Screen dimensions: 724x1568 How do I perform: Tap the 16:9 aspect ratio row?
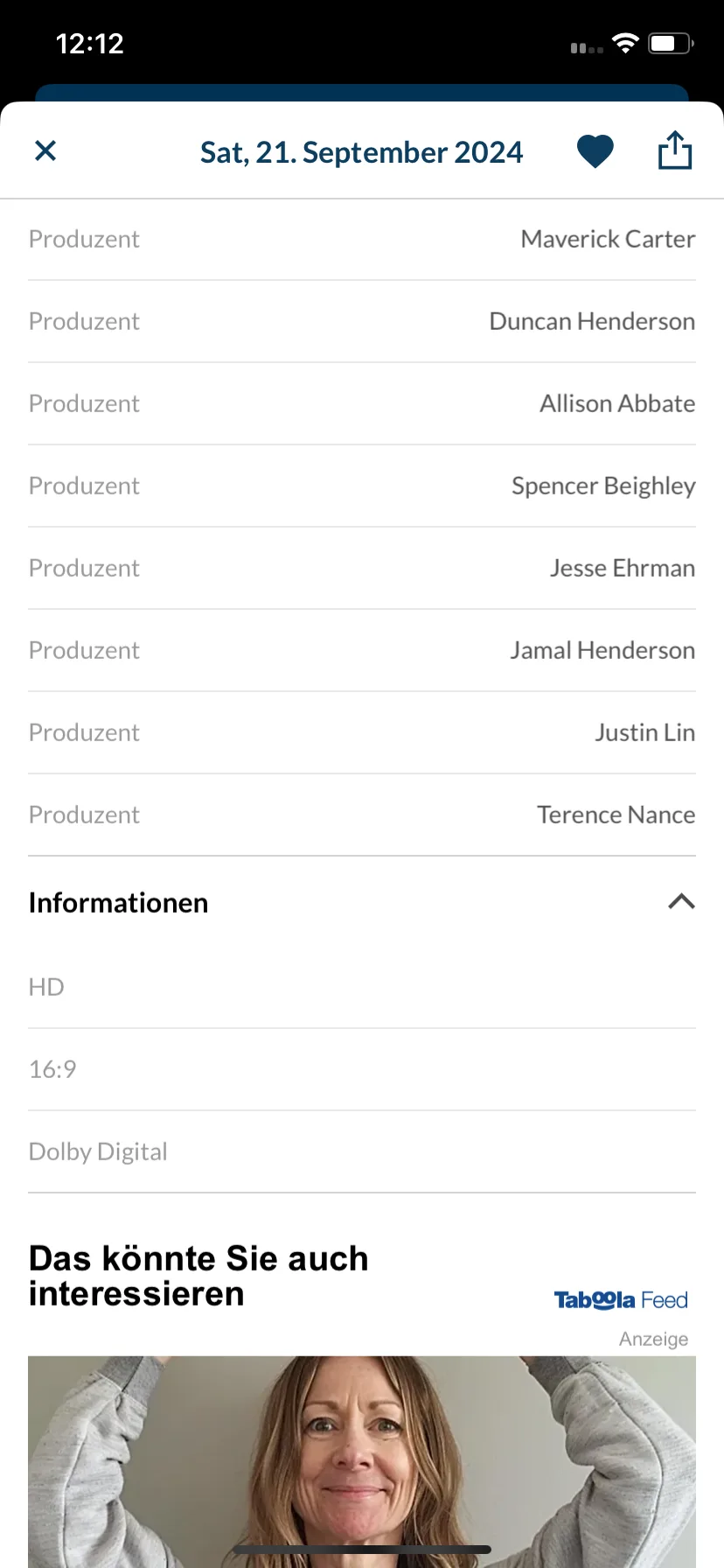click(362, 1069)
